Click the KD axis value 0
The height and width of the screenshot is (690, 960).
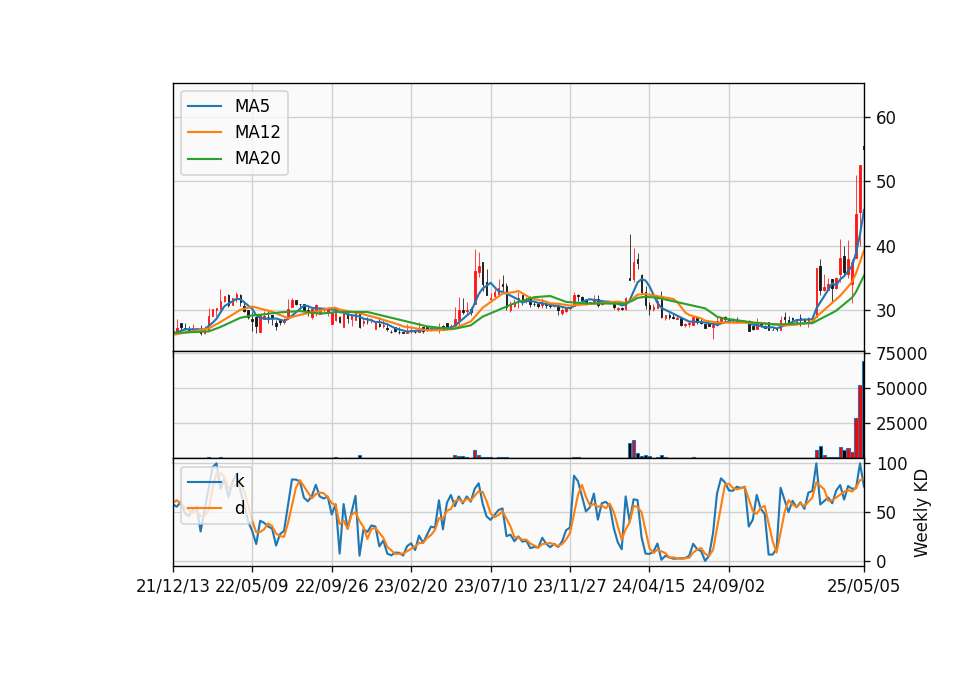[881, 561]
